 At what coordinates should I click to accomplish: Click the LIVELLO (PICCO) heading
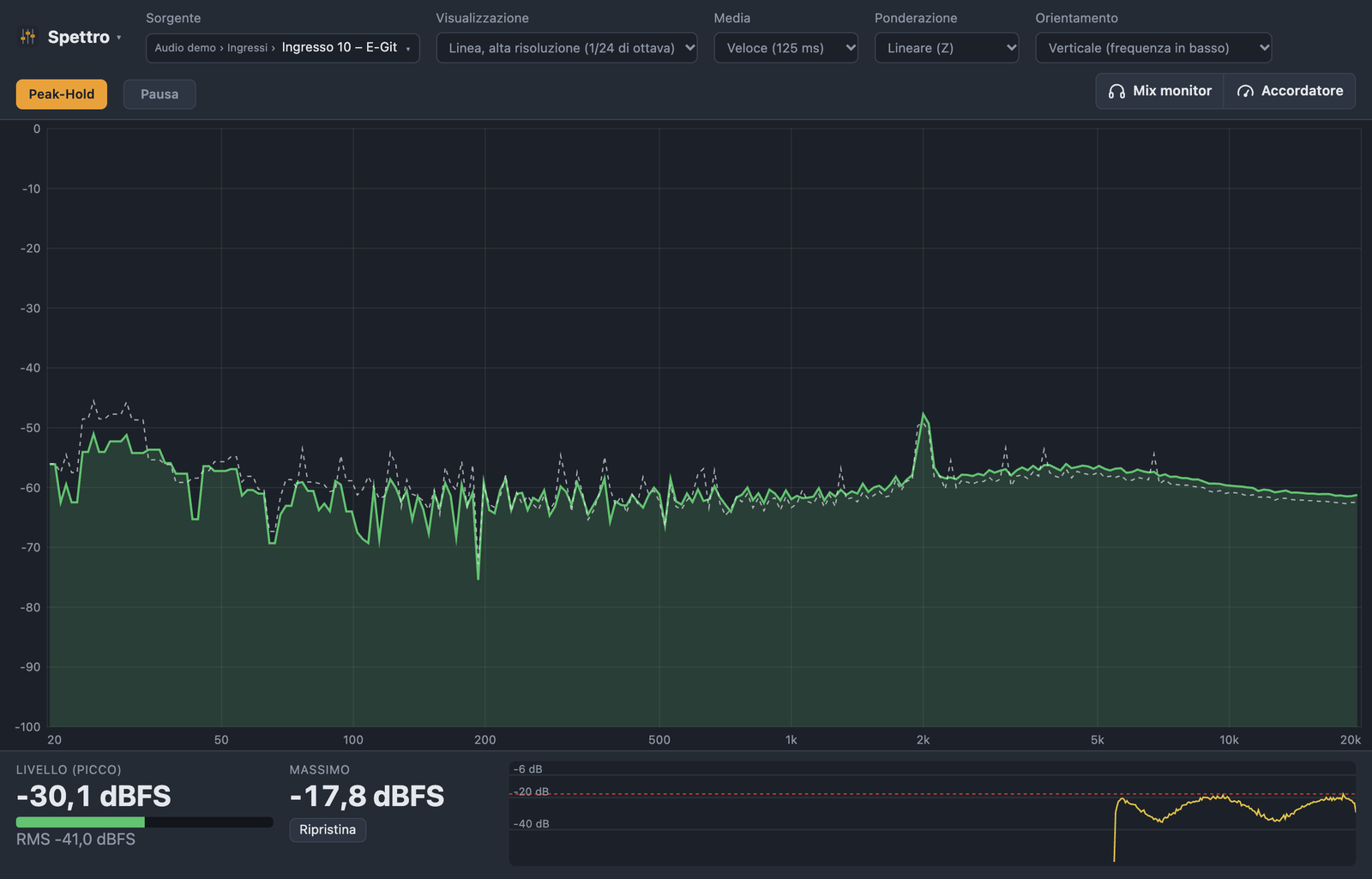coord(69,770)
